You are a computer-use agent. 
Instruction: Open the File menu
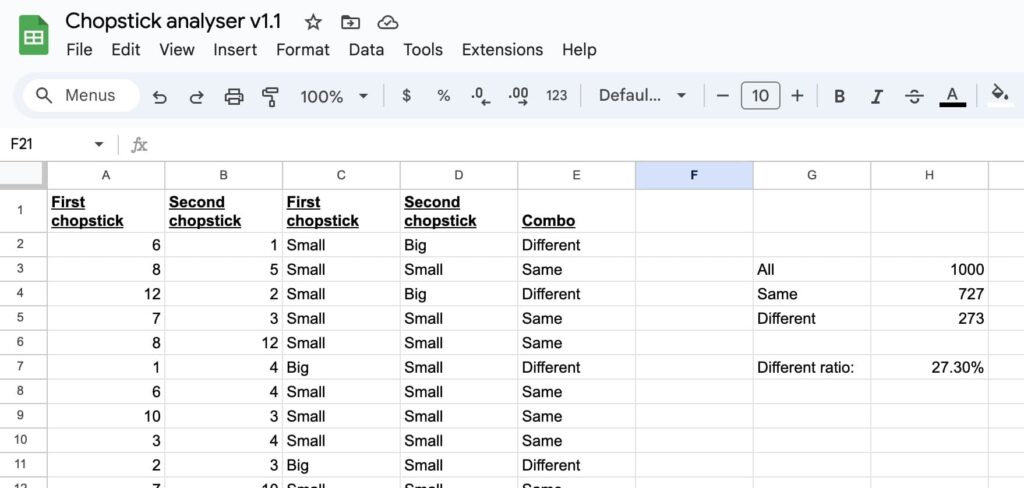79,50
